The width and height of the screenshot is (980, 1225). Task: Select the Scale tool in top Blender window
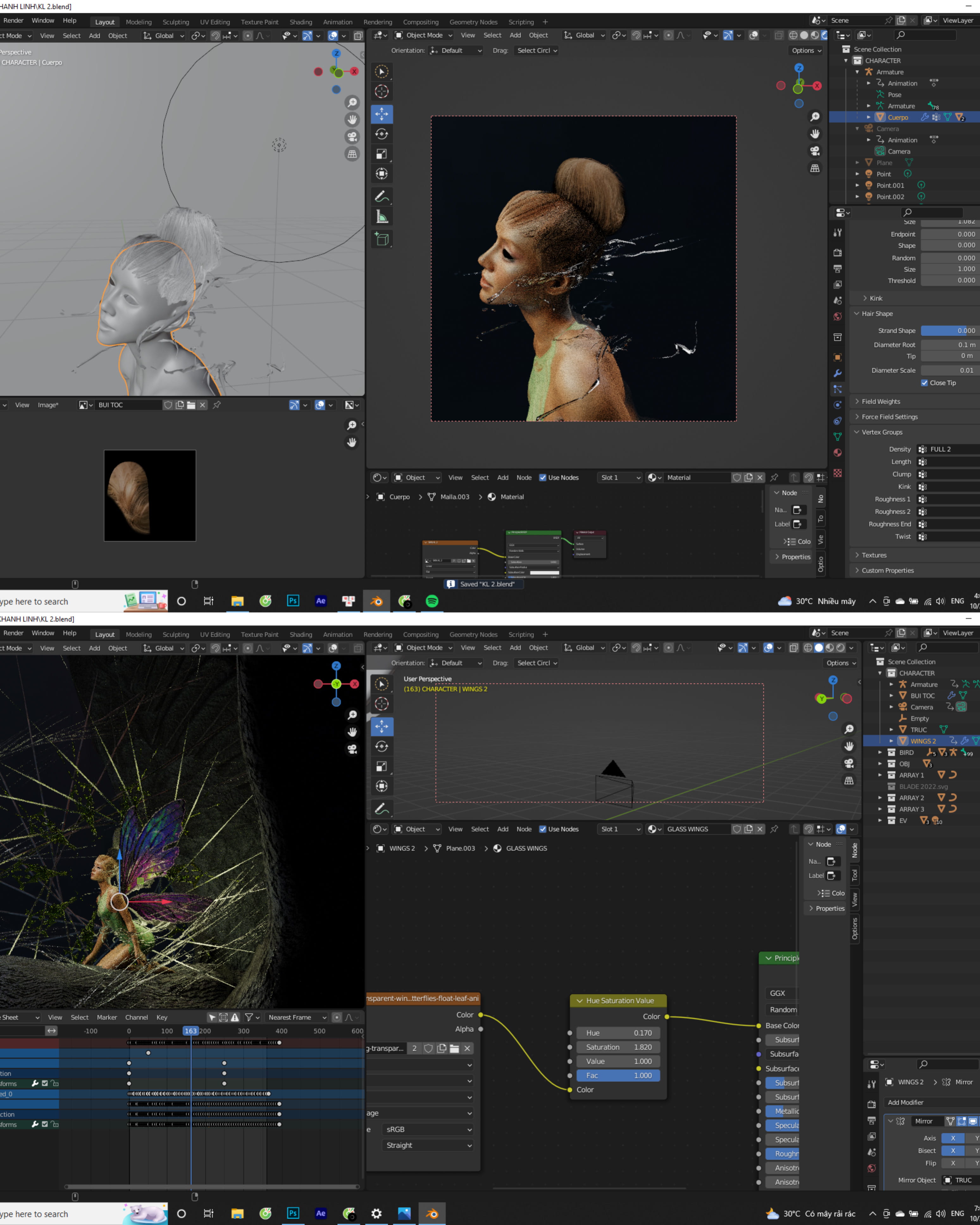(382, 154)
